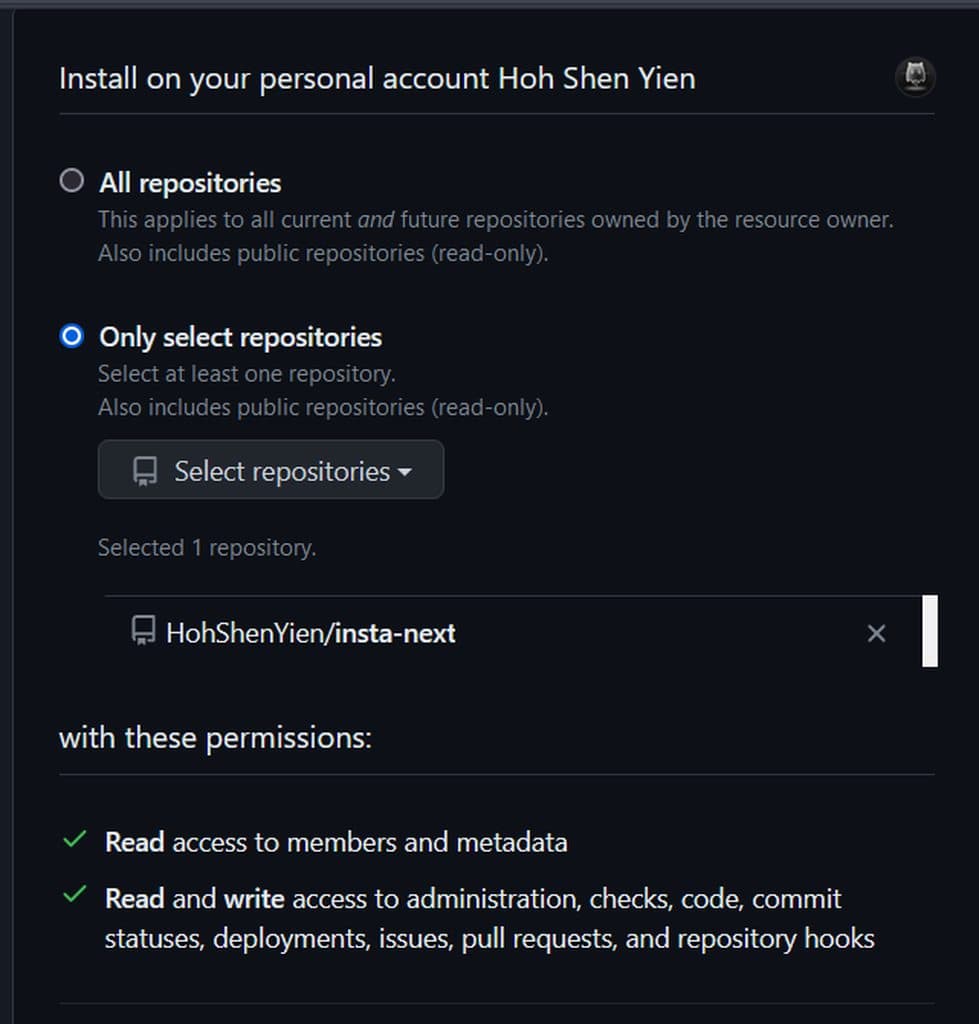The width and height of the screenshot is (979, 1024).
Task: Click the GitHub Octocat avatar icon
Action: coord(913,76)
